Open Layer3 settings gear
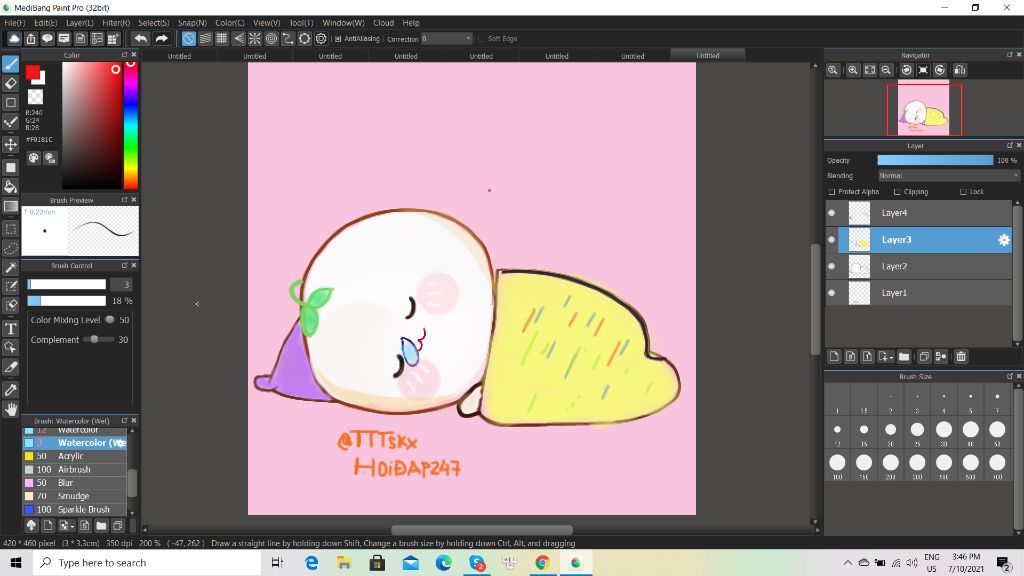Image resolution: width=1024 pixels, height=576 pixels. [x=1004, y=240]
